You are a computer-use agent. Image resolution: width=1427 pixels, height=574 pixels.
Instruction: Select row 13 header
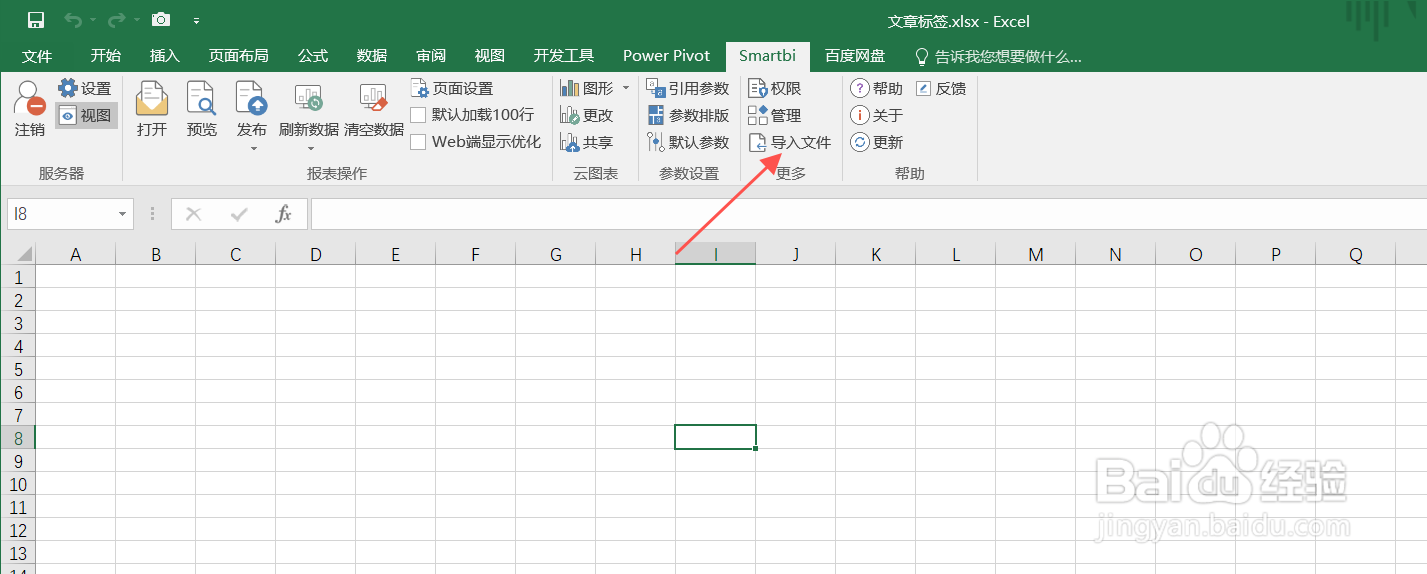pyautogui.click(x=18, y=553)
